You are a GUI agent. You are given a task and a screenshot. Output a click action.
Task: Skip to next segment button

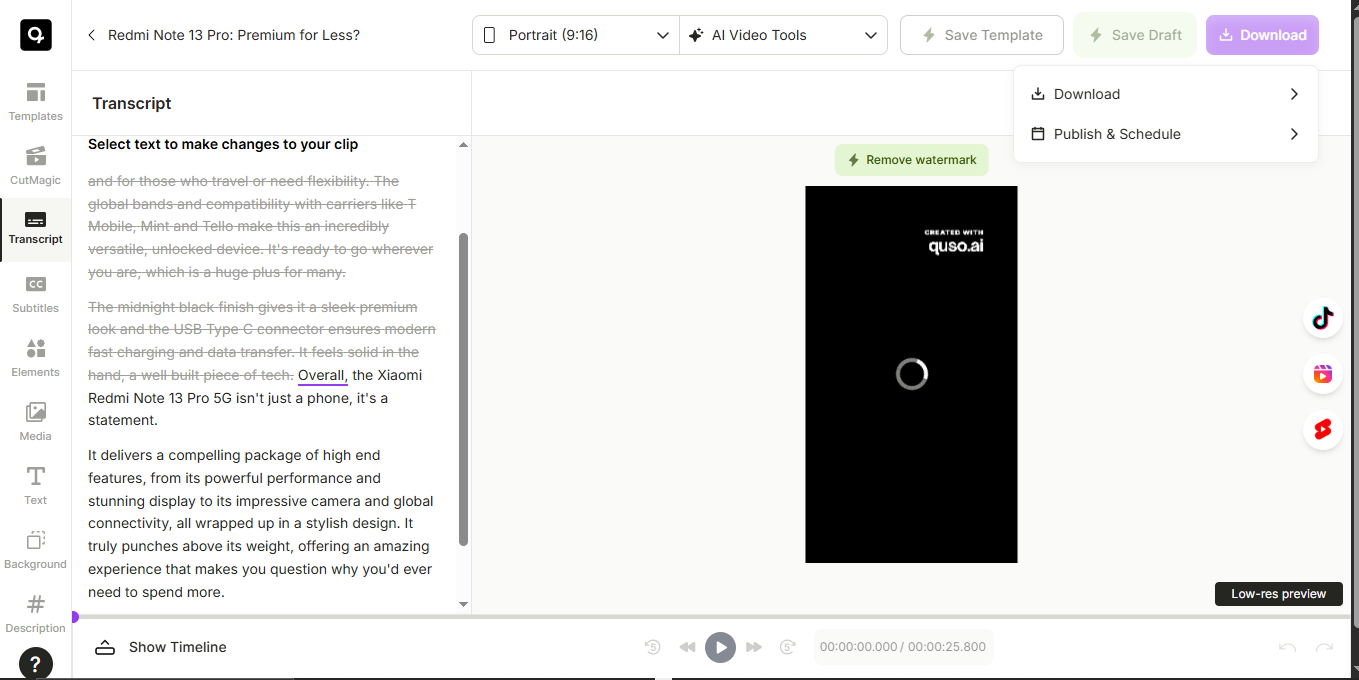754,647
